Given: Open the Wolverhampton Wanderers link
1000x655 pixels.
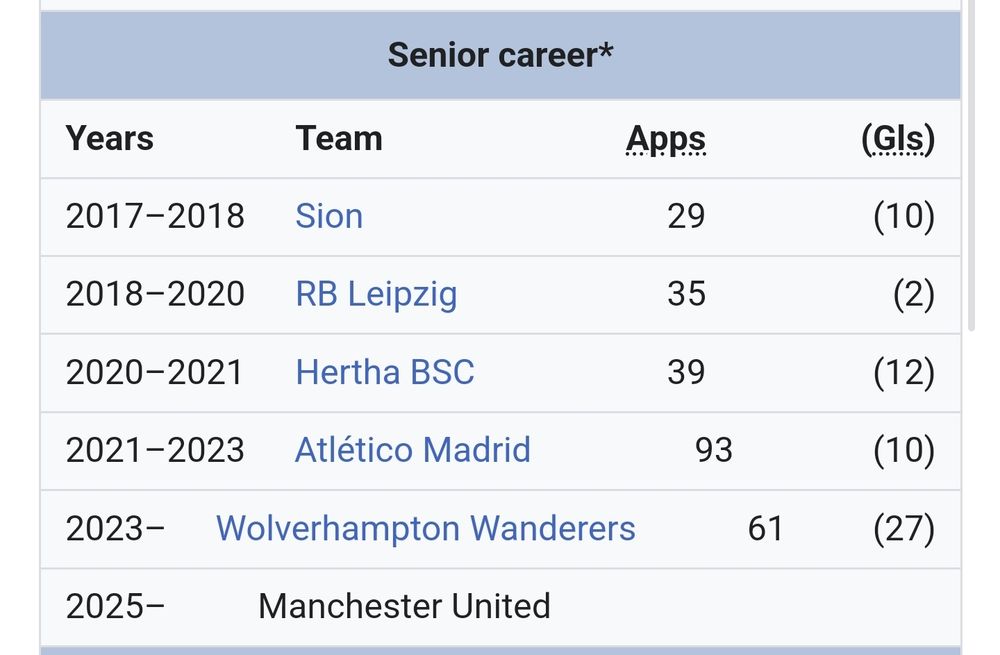Looking at the screenshot, I should 426,529.
